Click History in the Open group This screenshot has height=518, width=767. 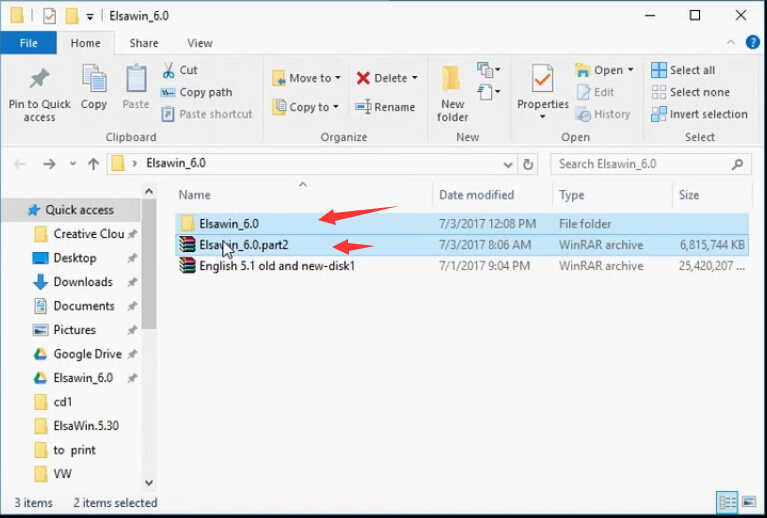coord(603,114)
